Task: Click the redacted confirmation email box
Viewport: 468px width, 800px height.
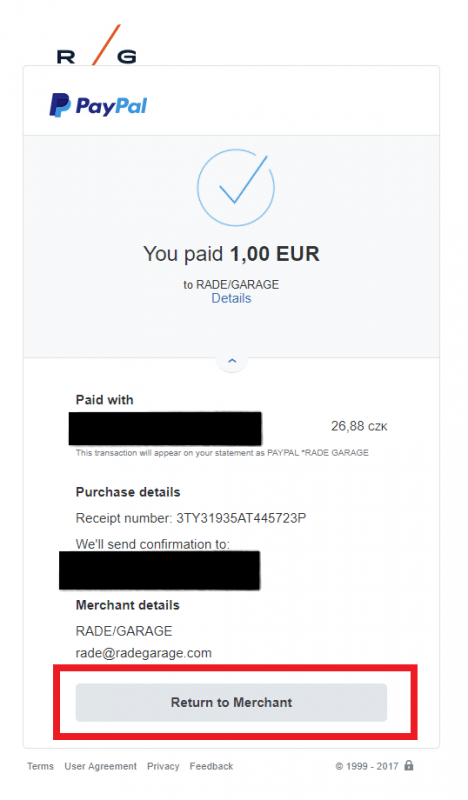Action: [x=160, y=570]
